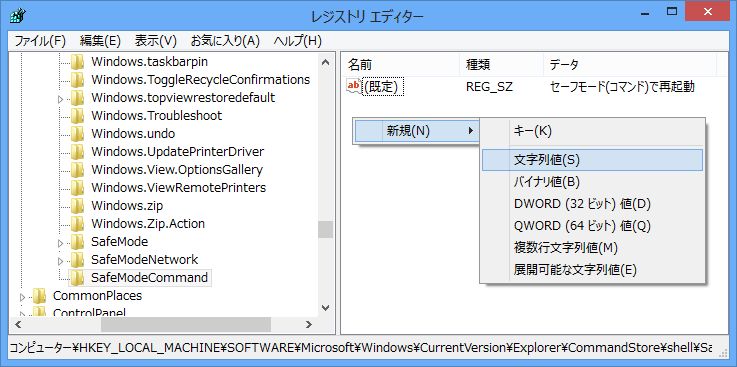Open the 編集(E) menu

pos(100,41)
